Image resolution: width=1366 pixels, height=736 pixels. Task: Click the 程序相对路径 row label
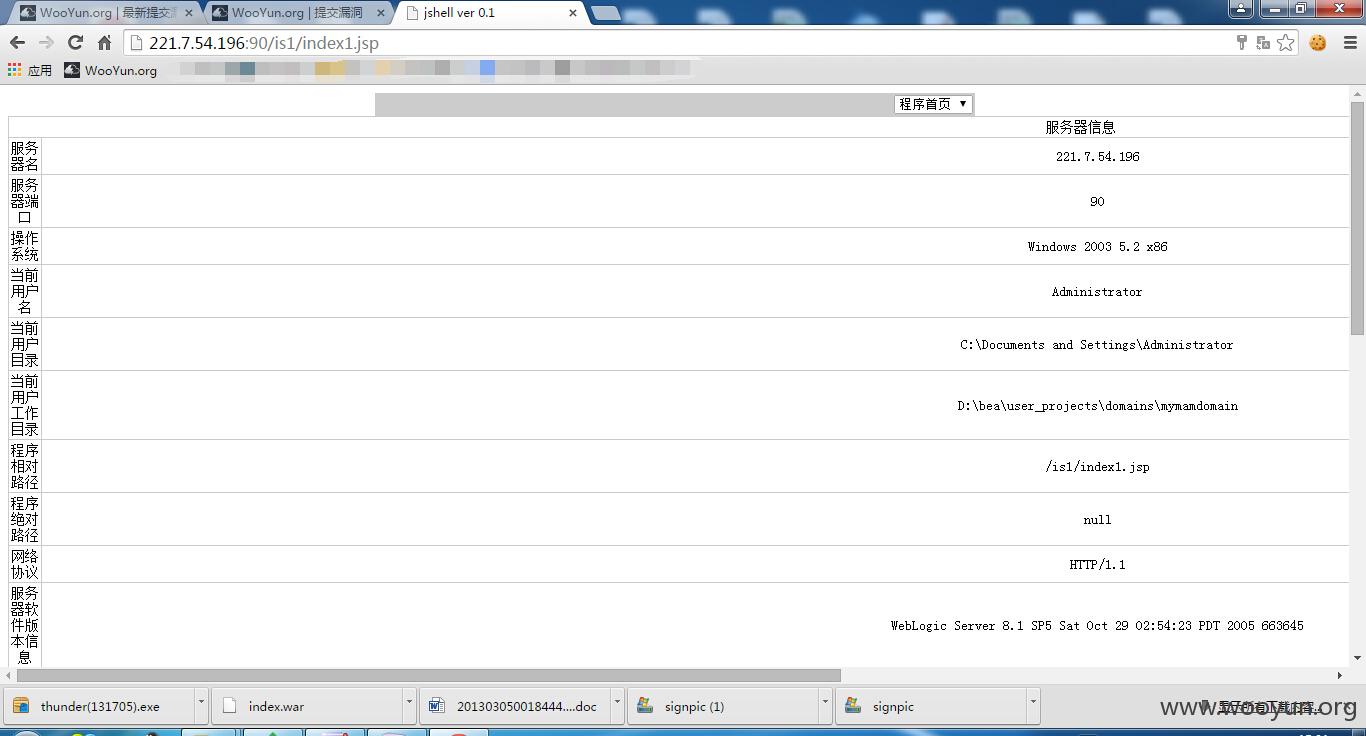coord(25,466)
